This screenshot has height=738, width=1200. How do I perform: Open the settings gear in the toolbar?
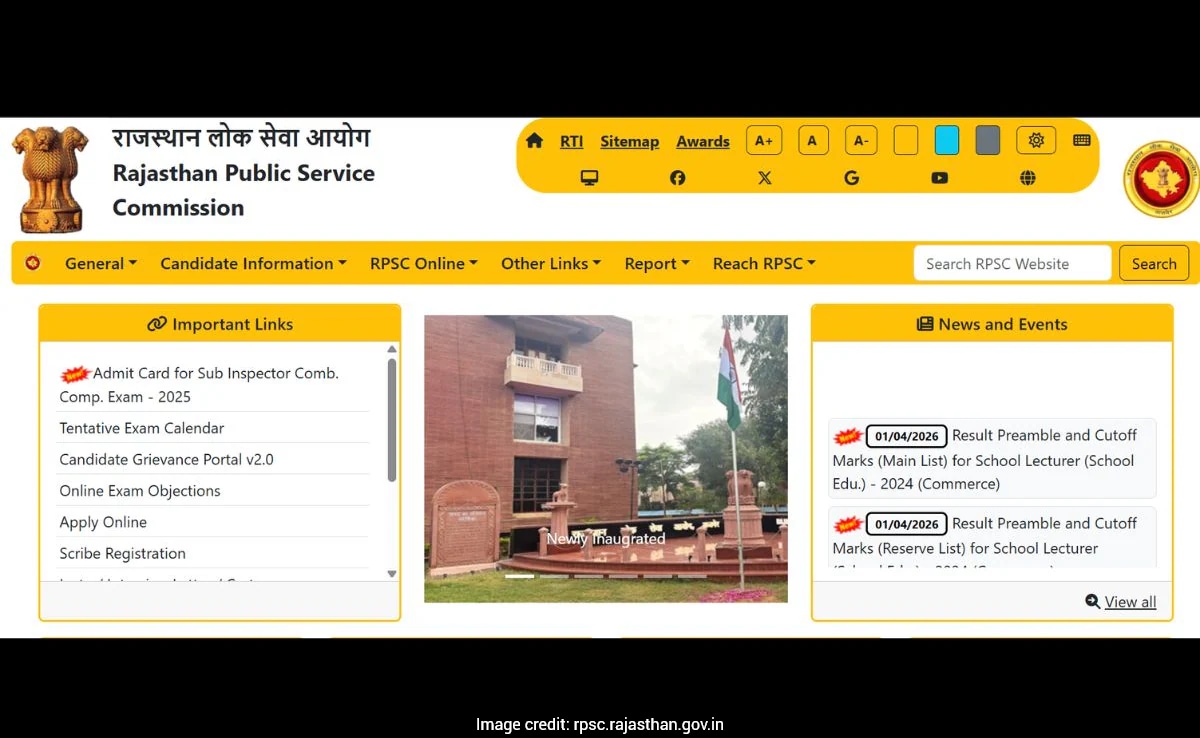(x=1036, y=140)
